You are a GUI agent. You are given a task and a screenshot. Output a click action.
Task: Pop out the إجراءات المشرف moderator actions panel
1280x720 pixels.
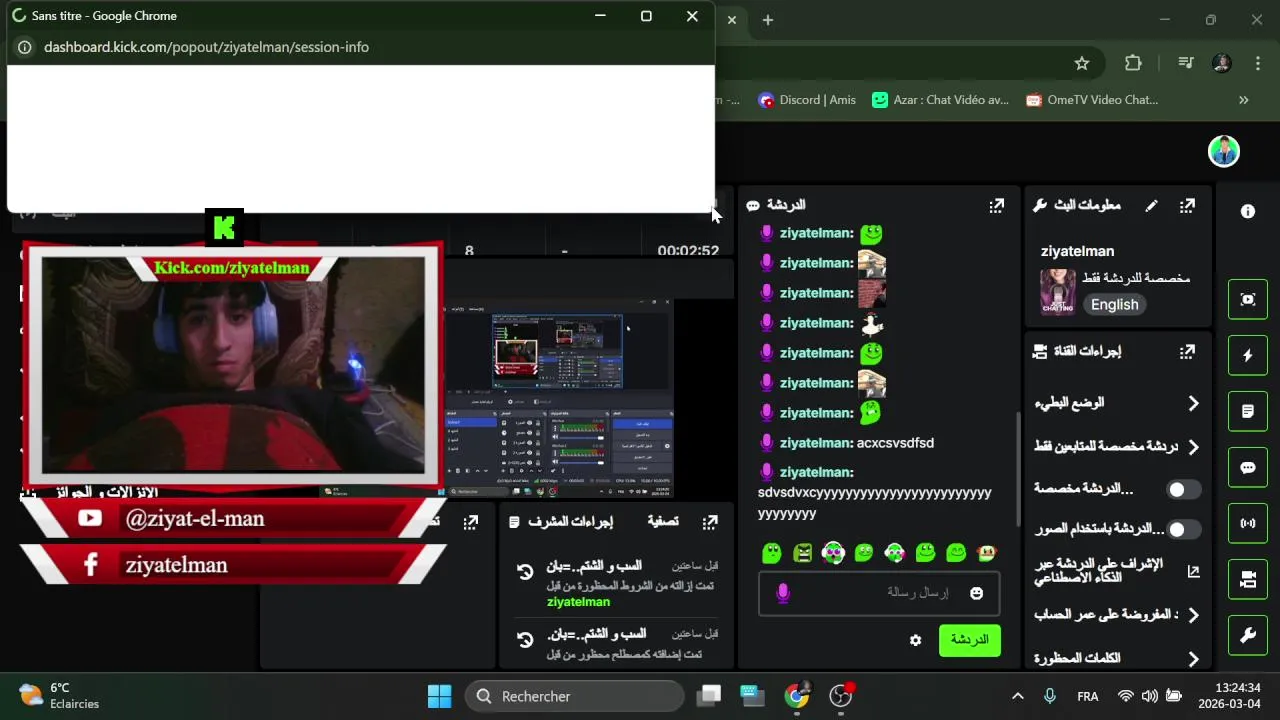[710, 522]
